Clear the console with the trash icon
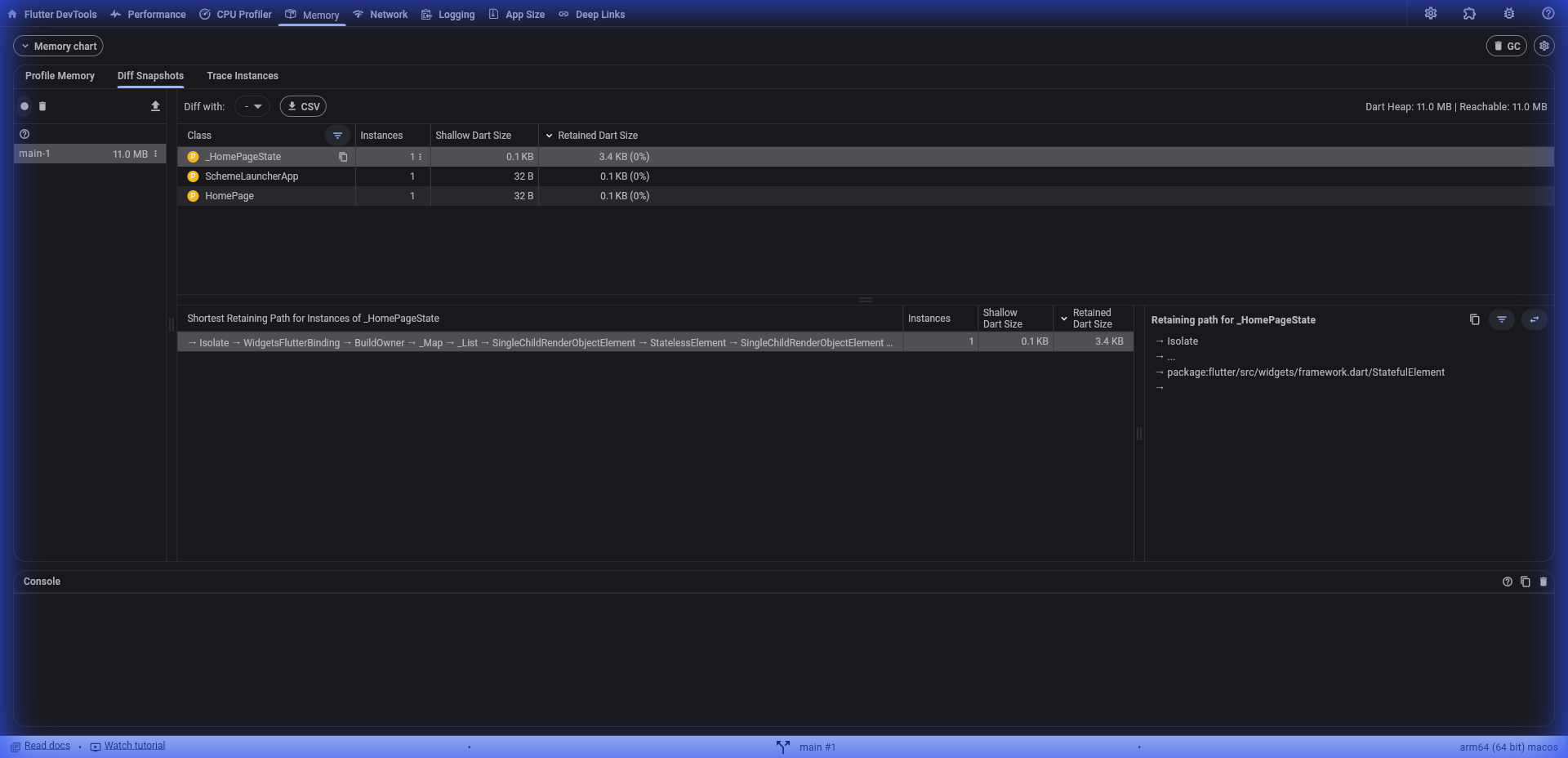The image size is (1568, 758). [1543, 582]
